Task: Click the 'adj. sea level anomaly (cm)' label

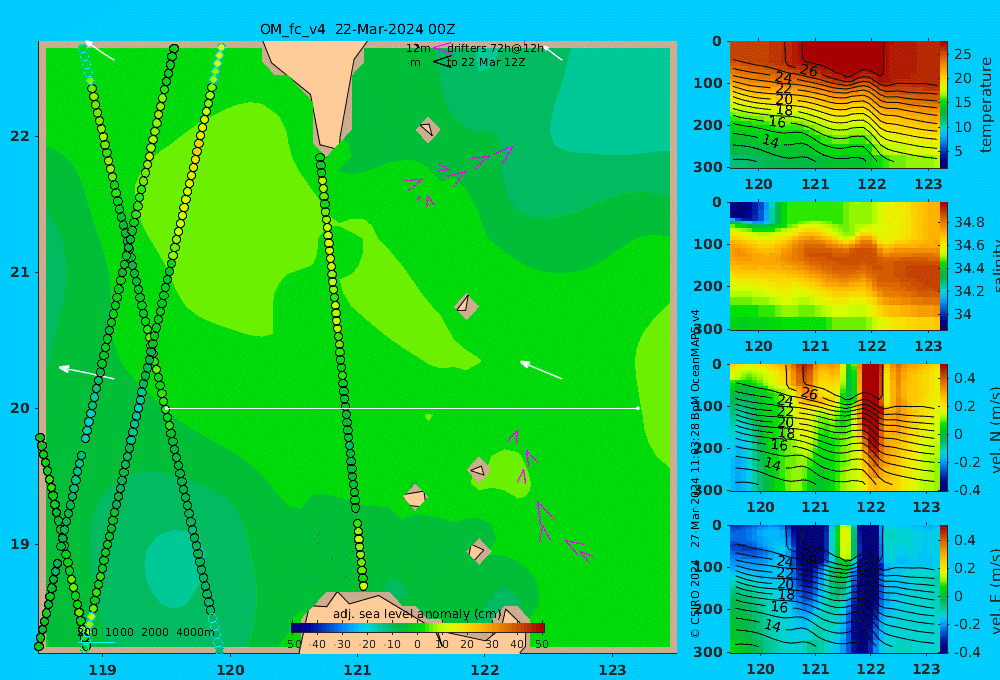Action: (418, 614)
